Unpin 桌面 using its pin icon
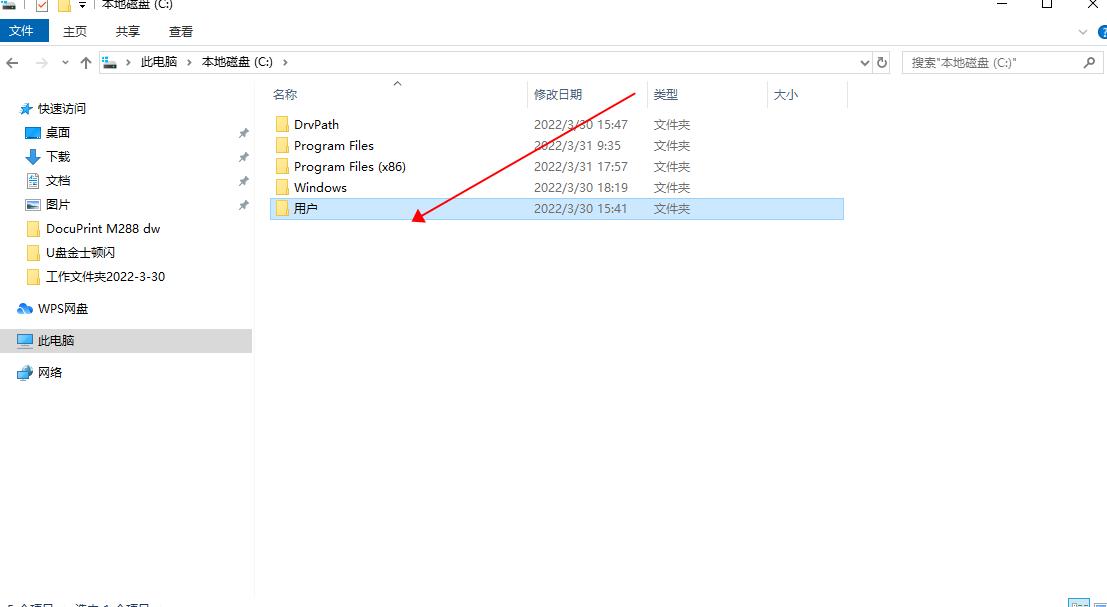 [x=244, y=133]
